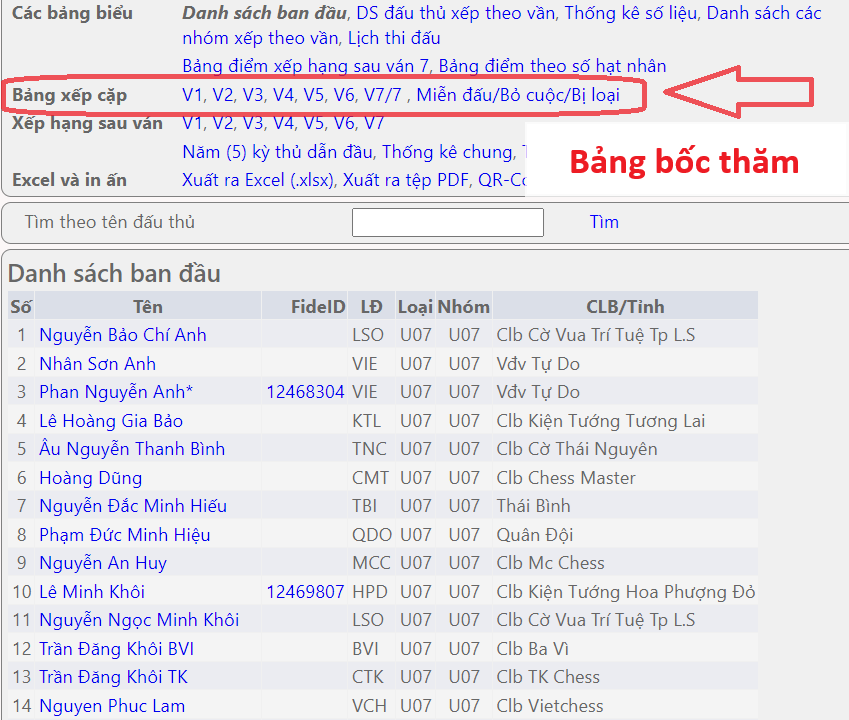Open the "Thống kê chung" link
This screenshot has height=720, width=849.
[x=447, y=152]
